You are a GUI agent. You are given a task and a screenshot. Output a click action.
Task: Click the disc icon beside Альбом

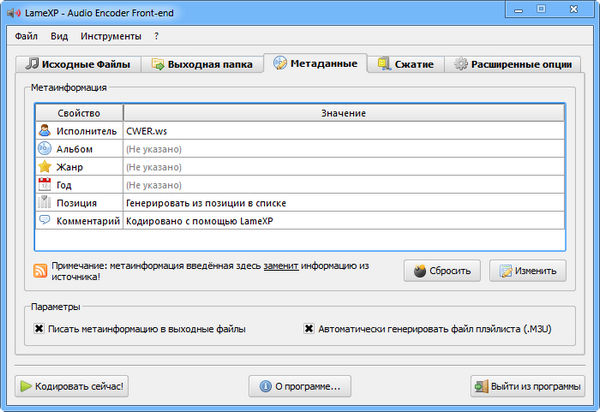[44, 148]
